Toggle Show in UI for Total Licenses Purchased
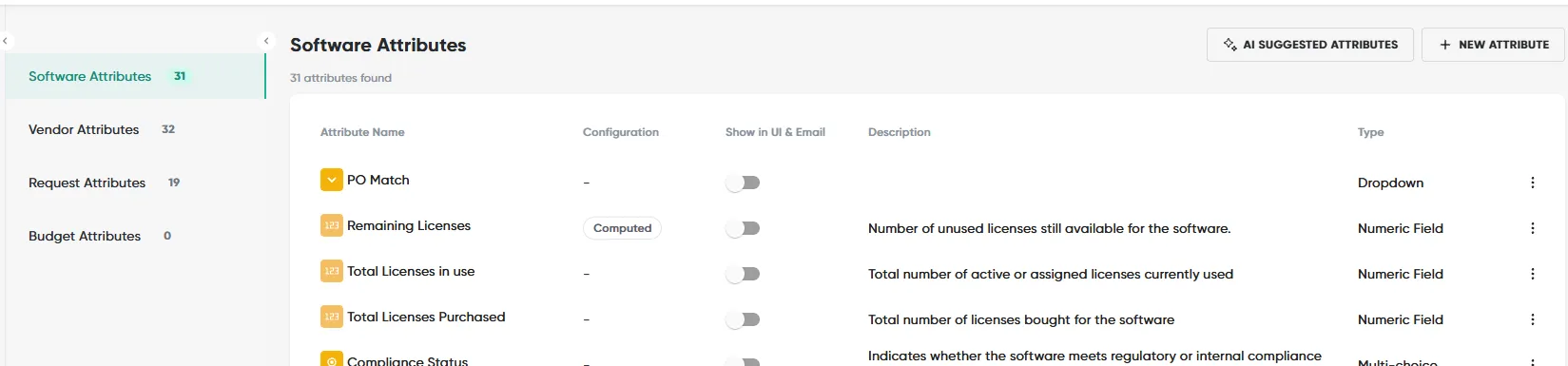Viewport: 1568px width, 366px height. [x=743, y=319]
